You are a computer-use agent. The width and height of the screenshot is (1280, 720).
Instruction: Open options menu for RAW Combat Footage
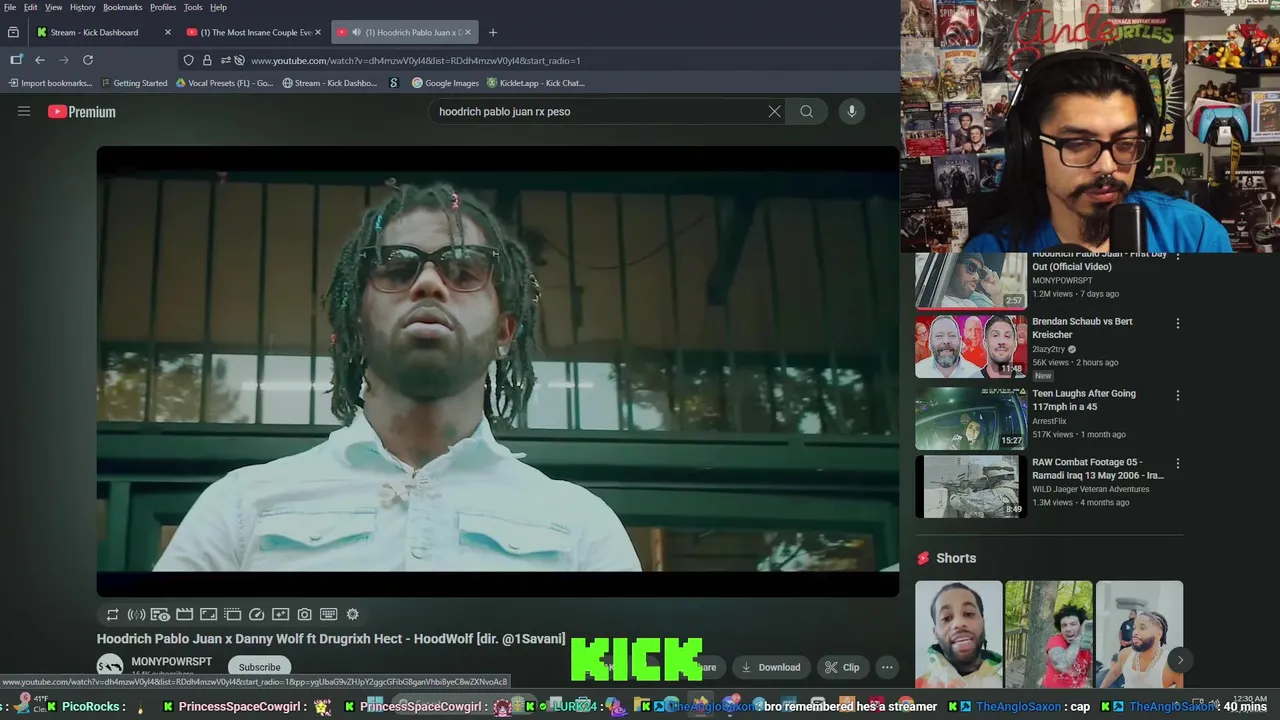coord(1178,463)
